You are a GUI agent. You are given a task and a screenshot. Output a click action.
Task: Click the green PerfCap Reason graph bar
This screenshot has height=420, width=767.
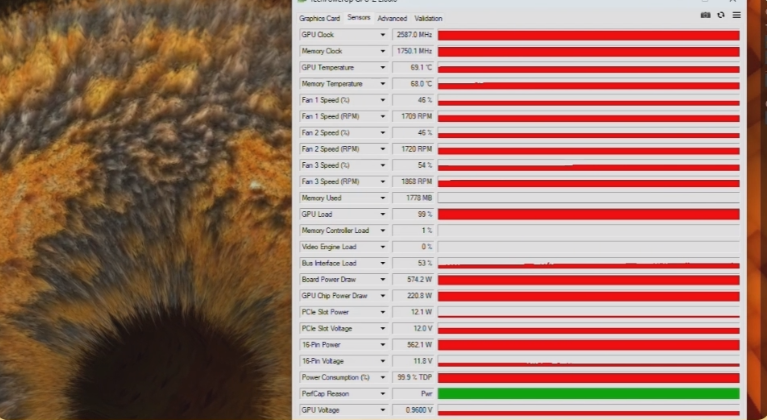coord(588,394)
